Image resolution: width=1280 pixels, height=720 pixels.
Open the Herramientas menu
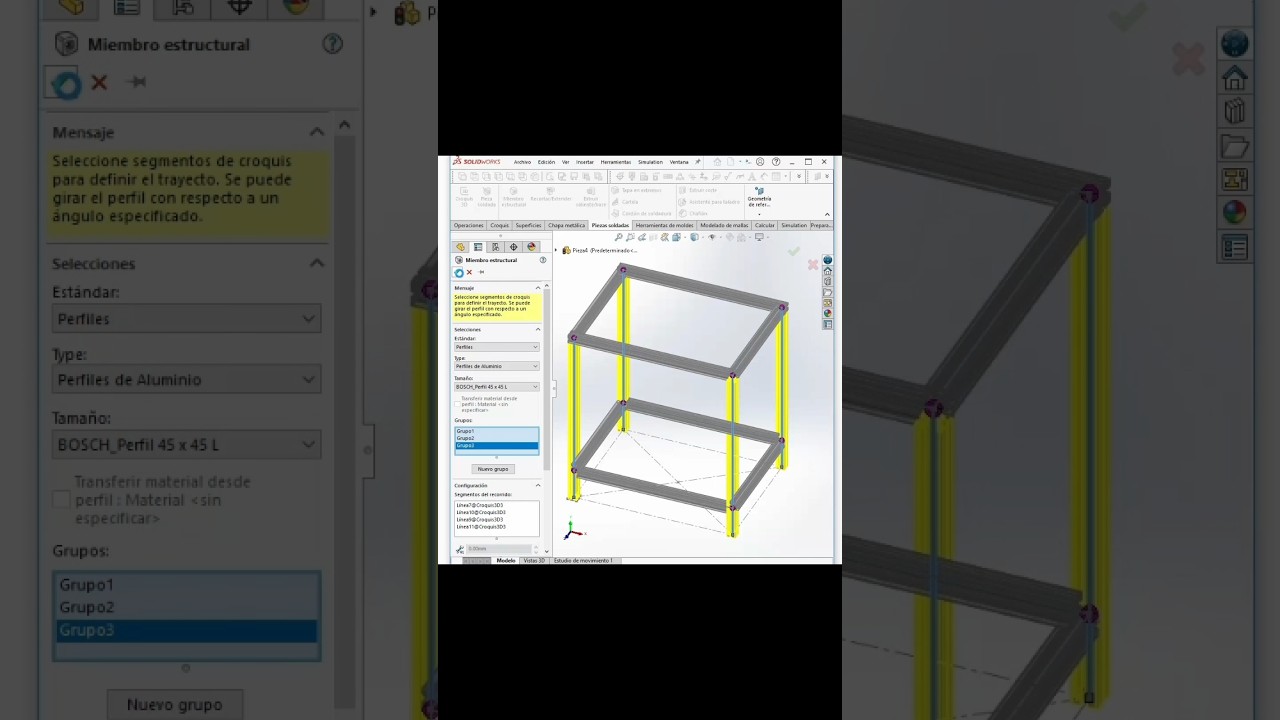click(616, 162)
